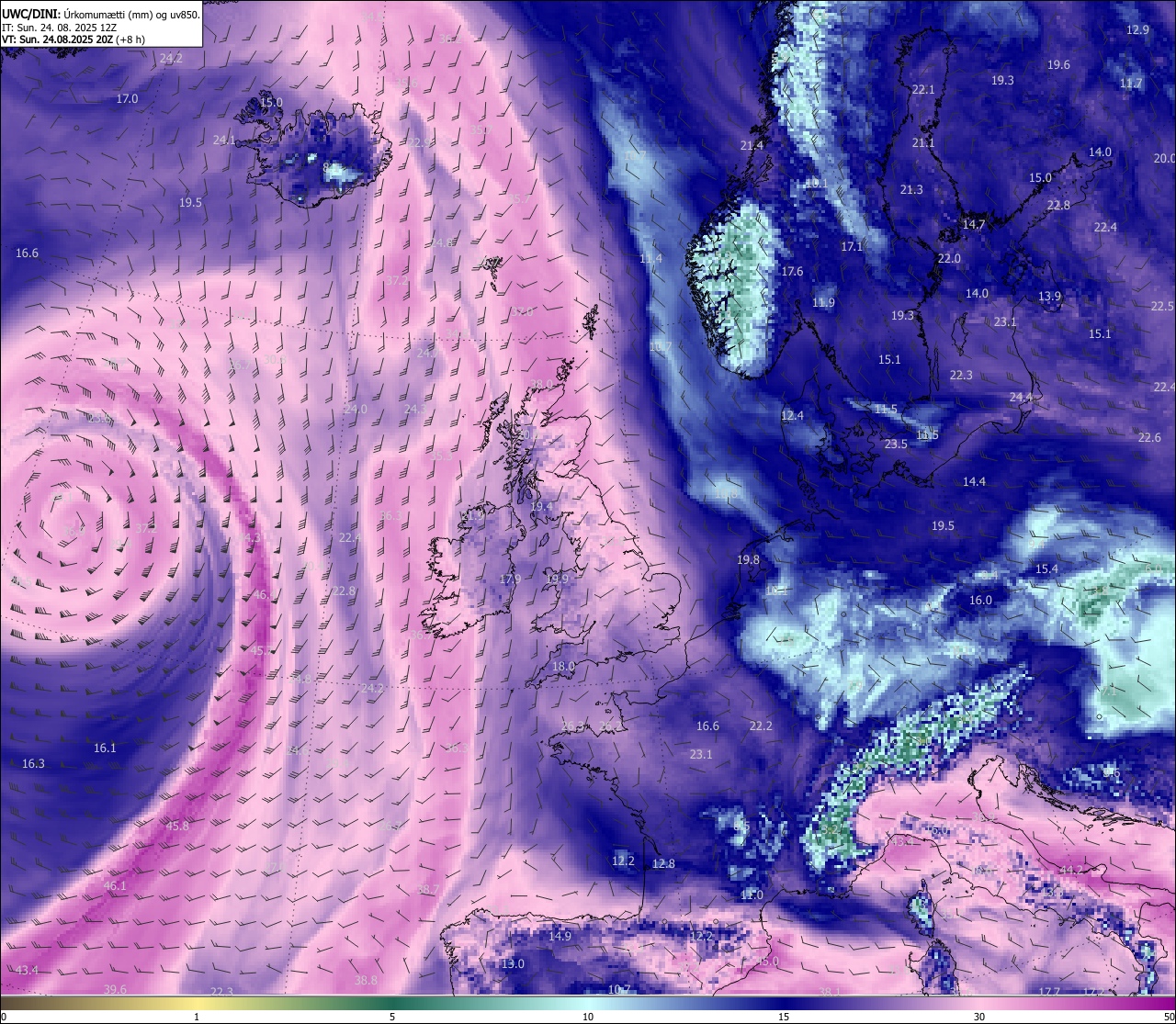
Task: Click the '17.6' value label
Action: pyautogui.click(x=792, y=271)
